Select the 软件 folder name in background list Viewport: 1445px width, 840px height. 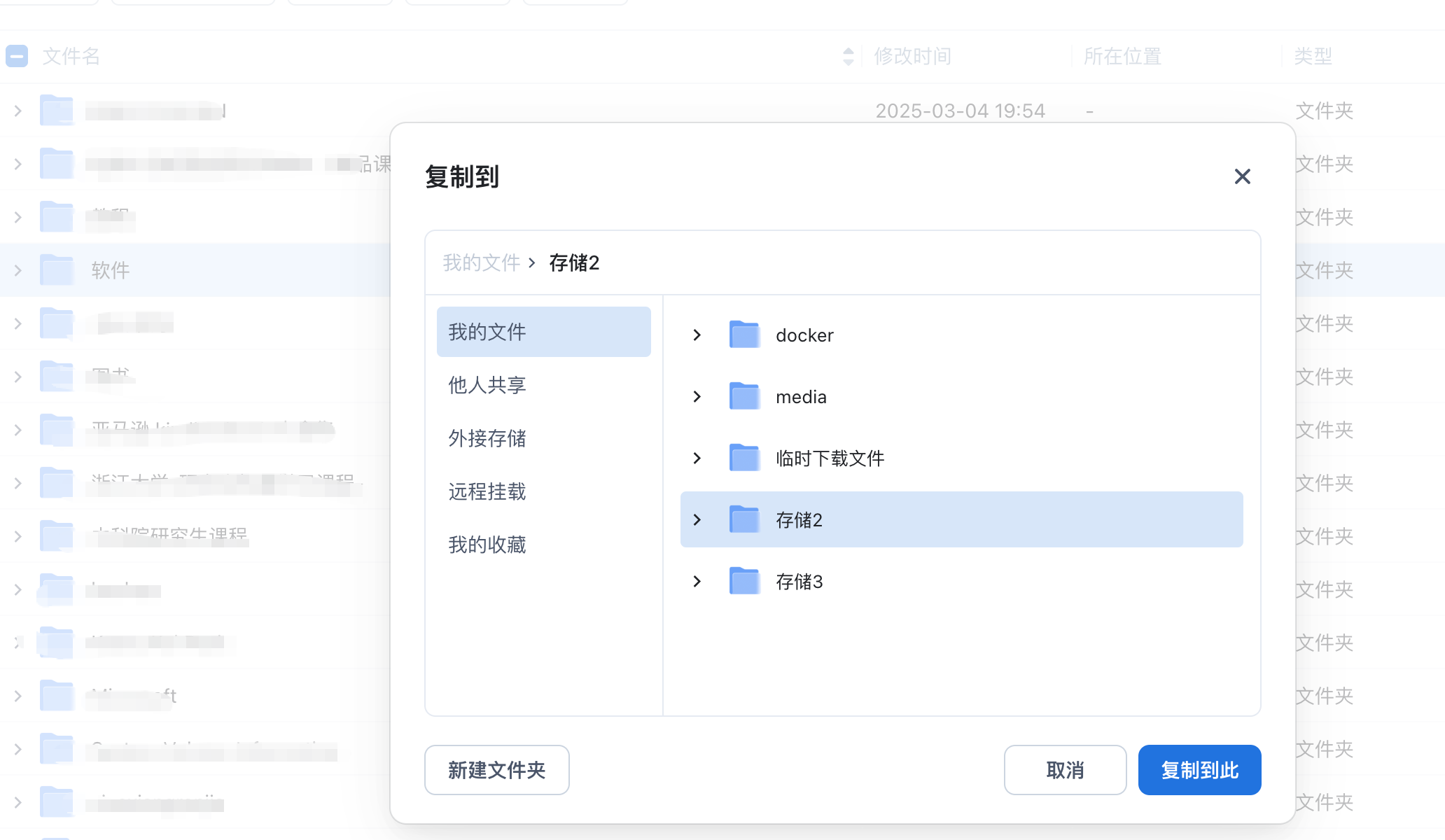pos(111,270)
